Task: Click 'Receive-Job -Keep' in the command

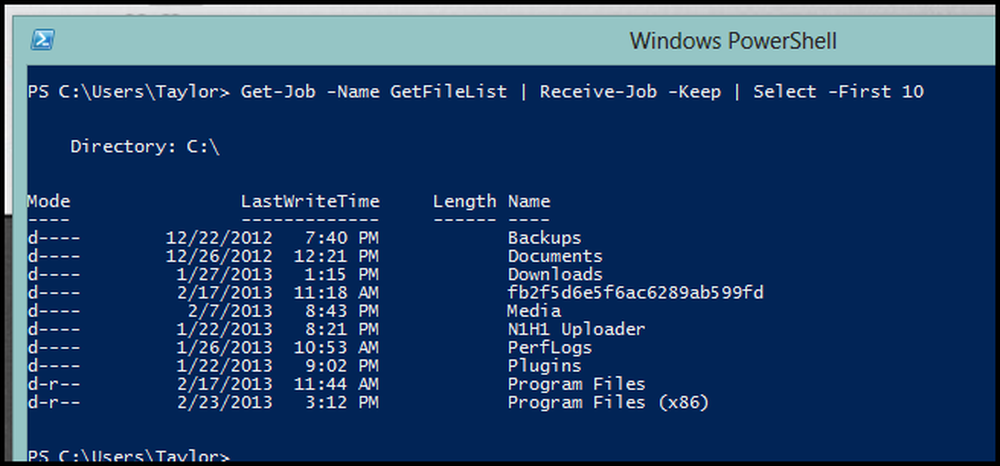Action: click(630, 92)
